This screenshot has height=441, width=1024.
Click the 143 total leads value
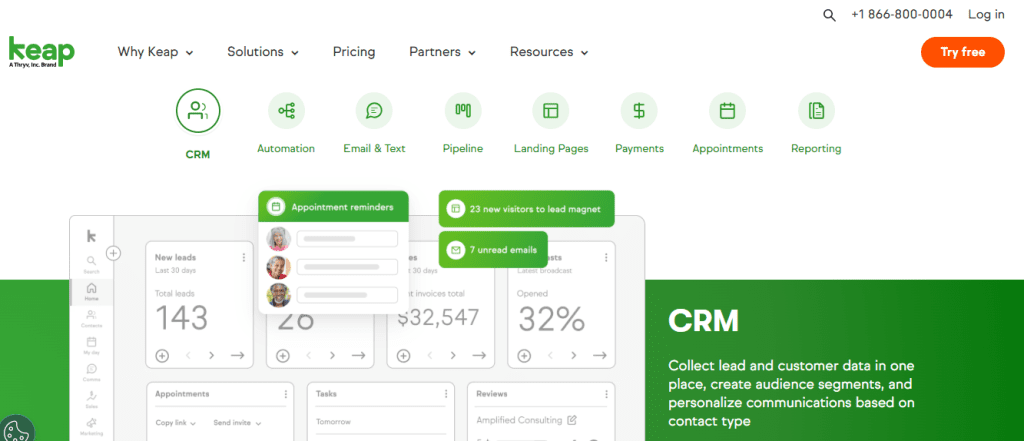[182, 318]
